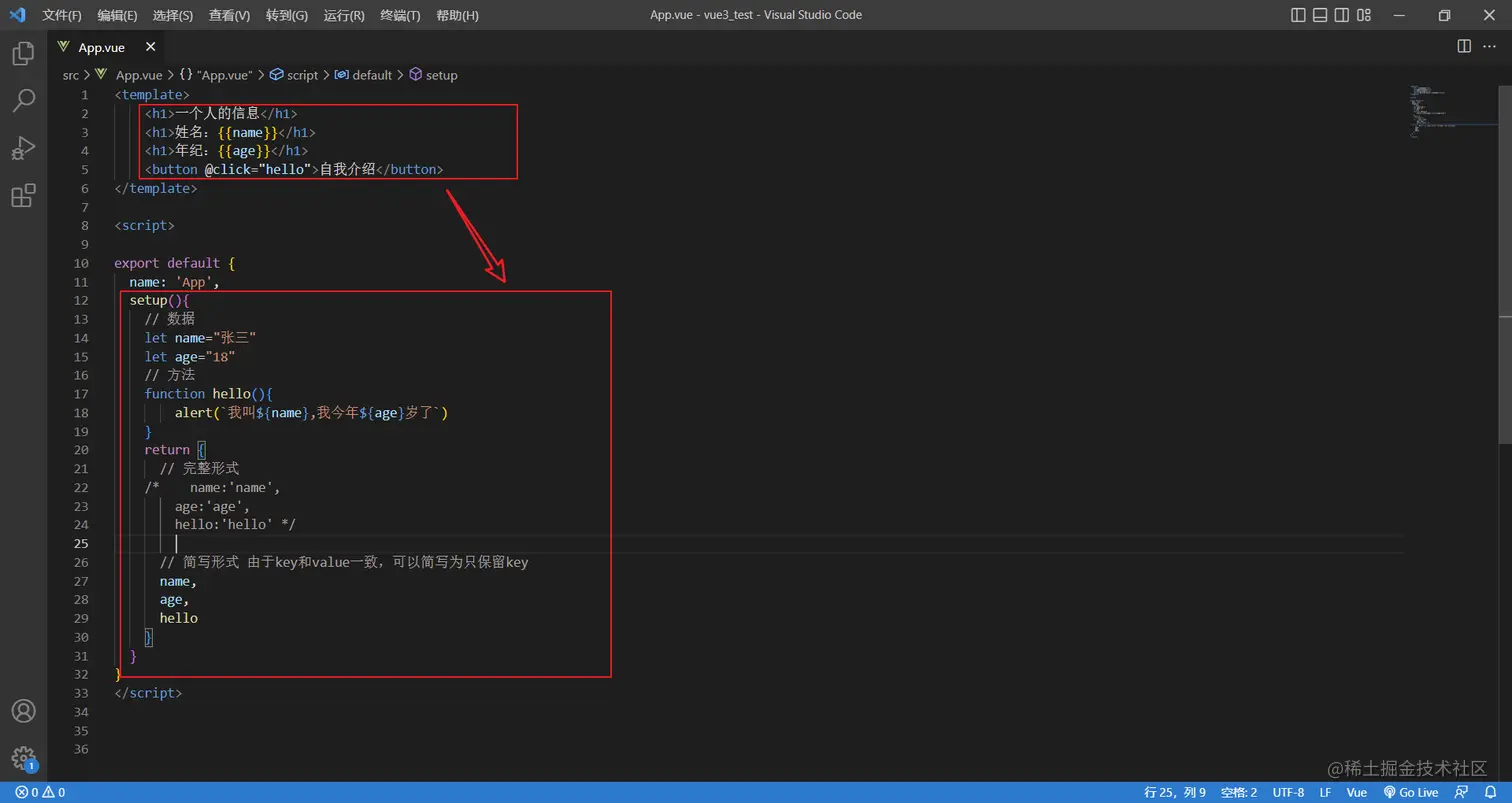Select the App.vue editor tab
The image size is (1512, 803).
[x=105, y=47]
